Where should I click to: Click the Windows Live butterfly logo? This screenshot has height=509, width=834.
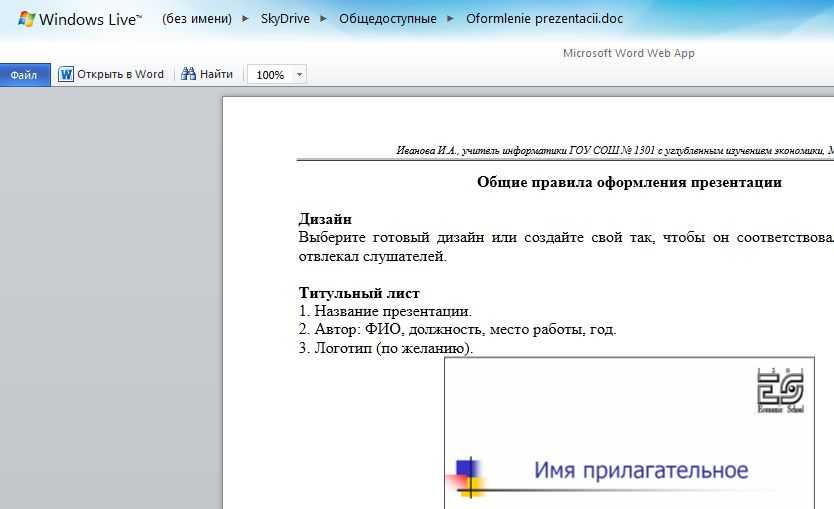(x=25, y=19)
